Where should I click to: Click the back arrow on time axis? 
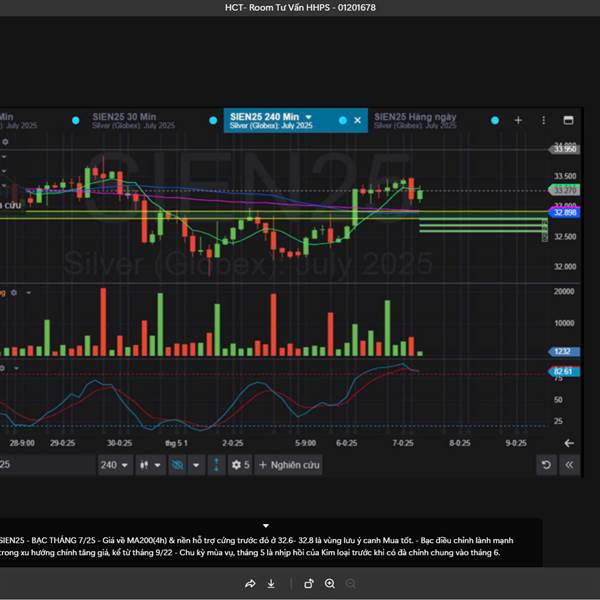click(x=569, y=443)
